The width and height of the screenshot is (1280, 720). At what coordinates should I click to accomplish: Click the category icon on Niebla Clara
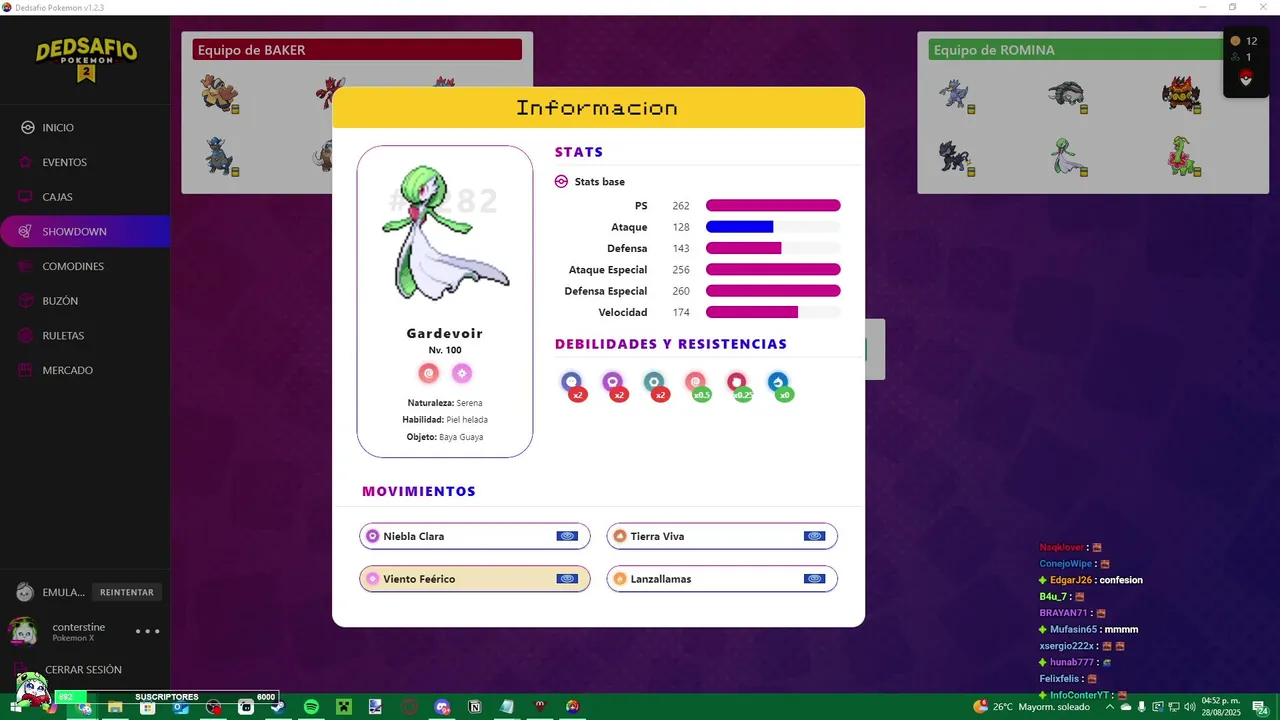pyautogui.click(x=567, y=536)
